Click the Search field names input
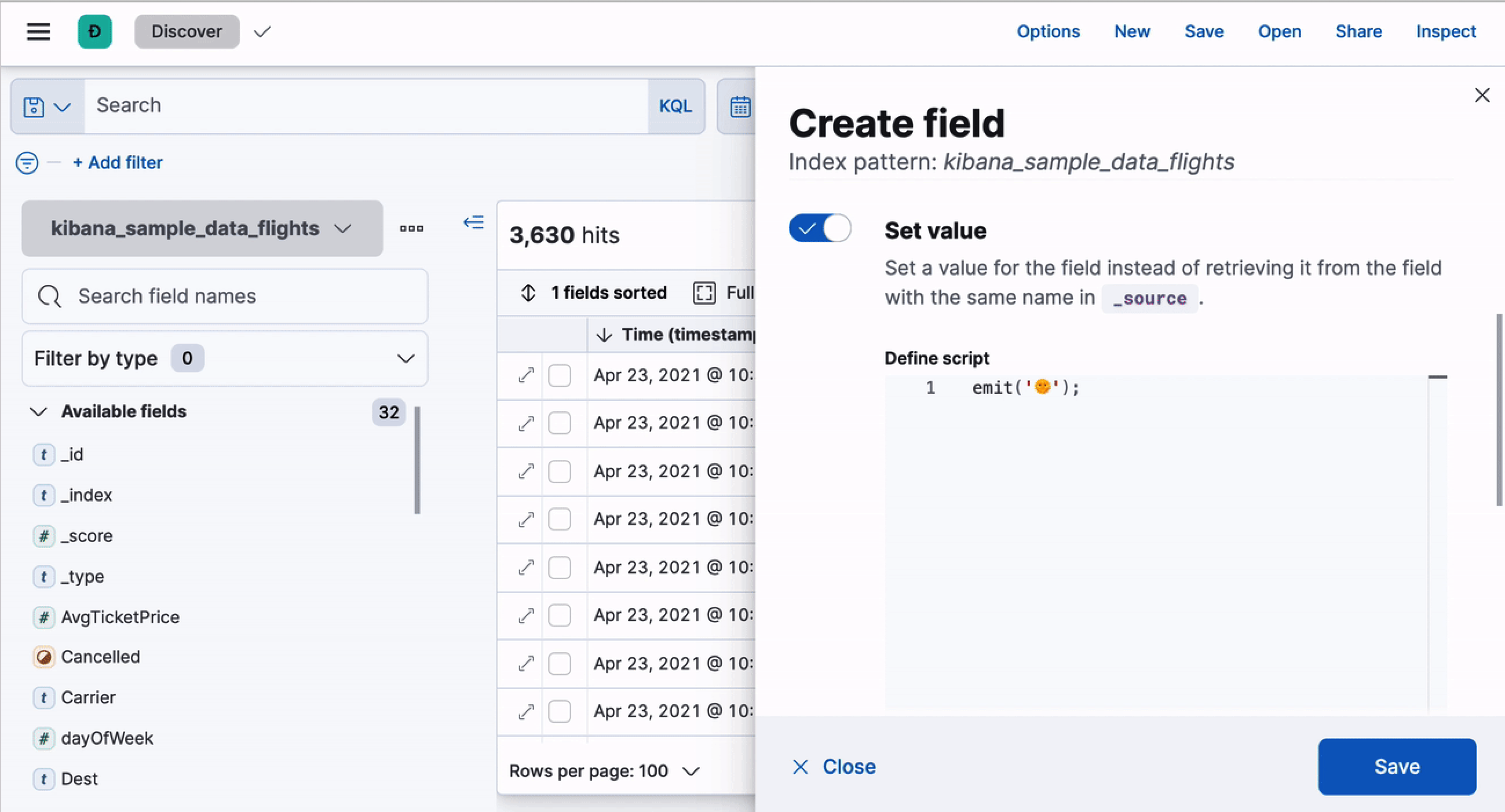 (225, 296)
